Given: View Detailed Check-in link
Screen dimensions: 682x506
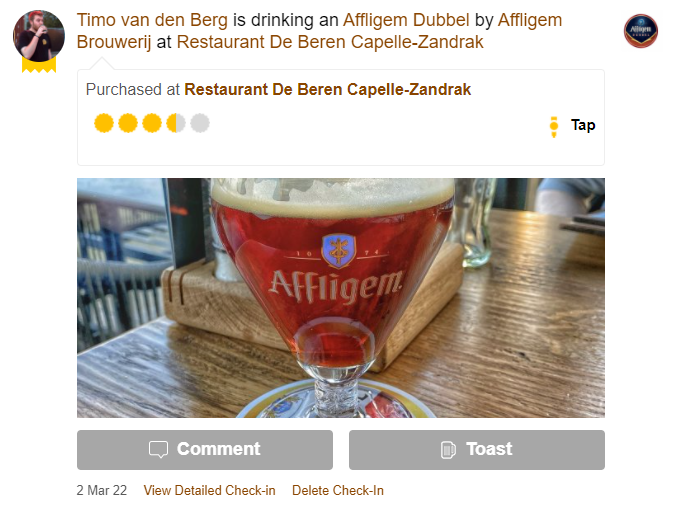Looking at the screenshot, I should point(210,490).
